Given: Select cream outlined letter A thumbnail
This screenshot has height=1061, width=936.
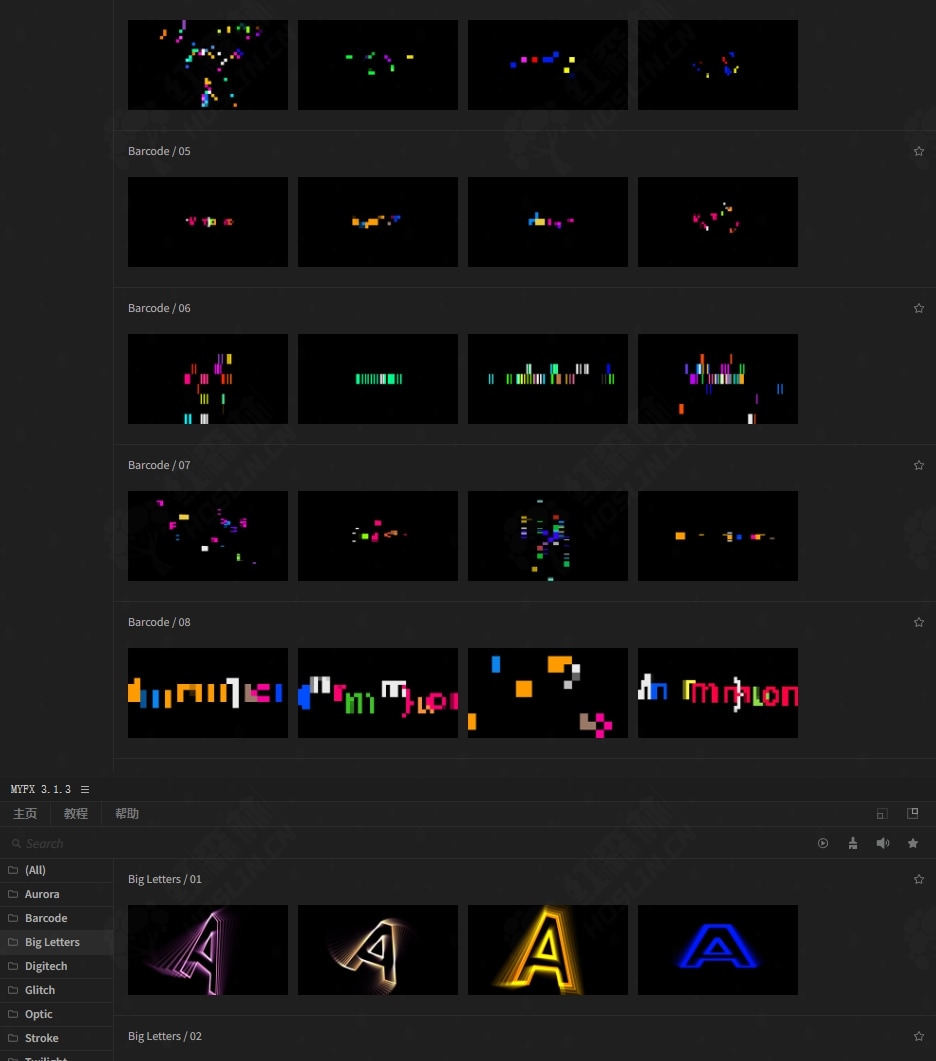Looking at the screenshot, I should point(378,950).
